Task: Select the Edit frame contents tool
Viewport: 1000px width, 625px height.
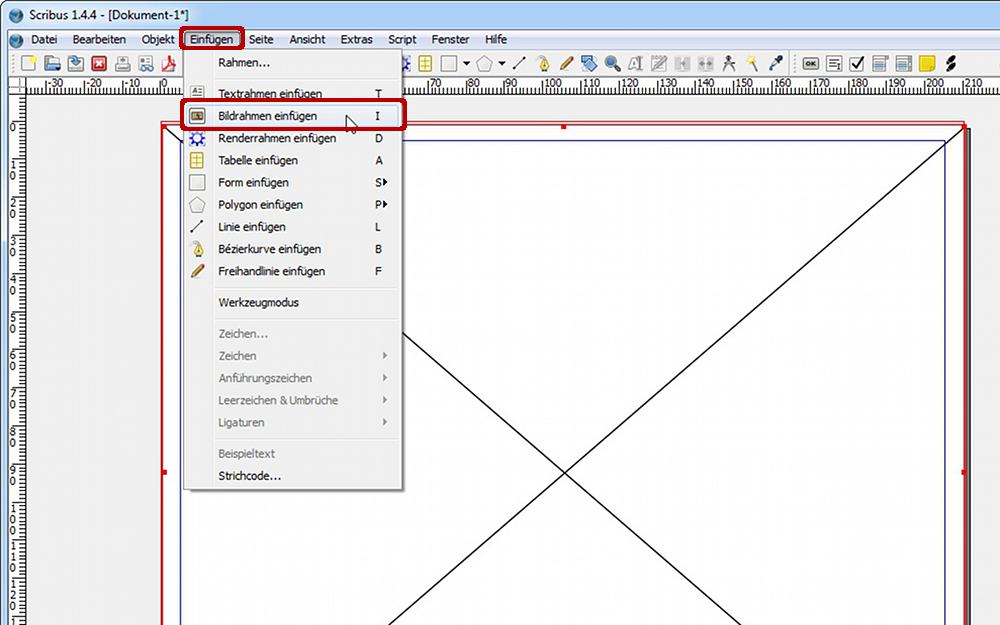Action: (x=635, y=63)
